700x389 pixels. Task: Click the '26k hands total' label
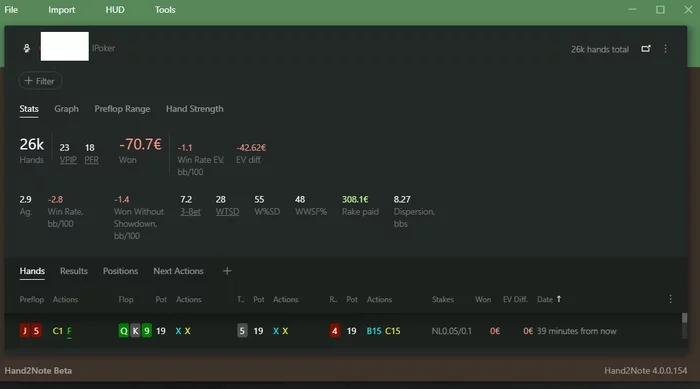(600, 49)
